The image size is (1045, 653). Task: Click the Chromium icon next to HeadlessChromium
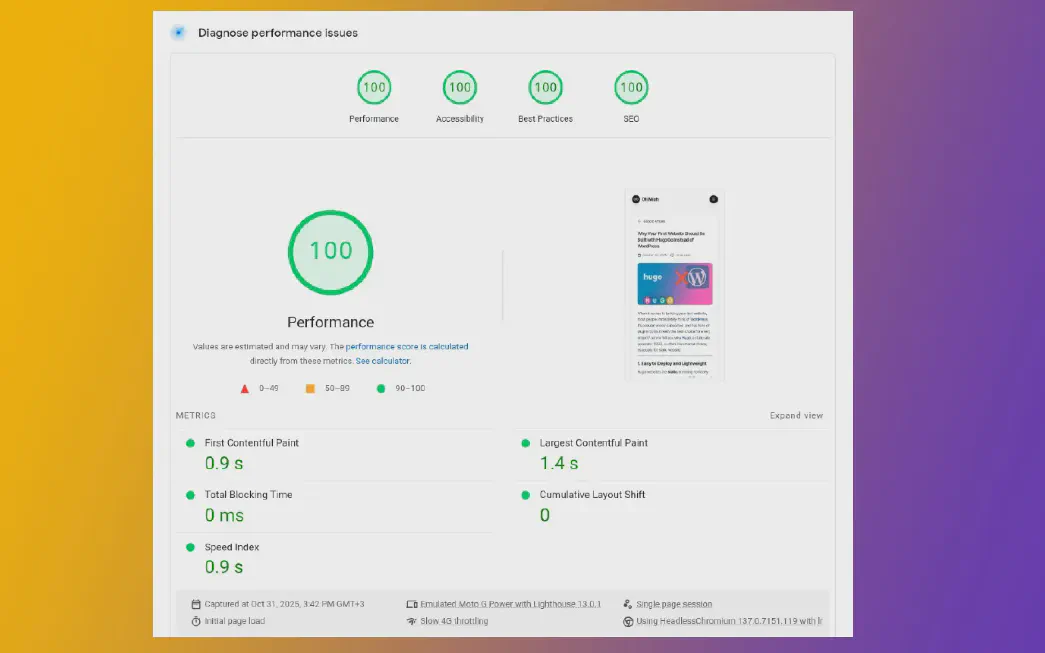coord(630,620)
